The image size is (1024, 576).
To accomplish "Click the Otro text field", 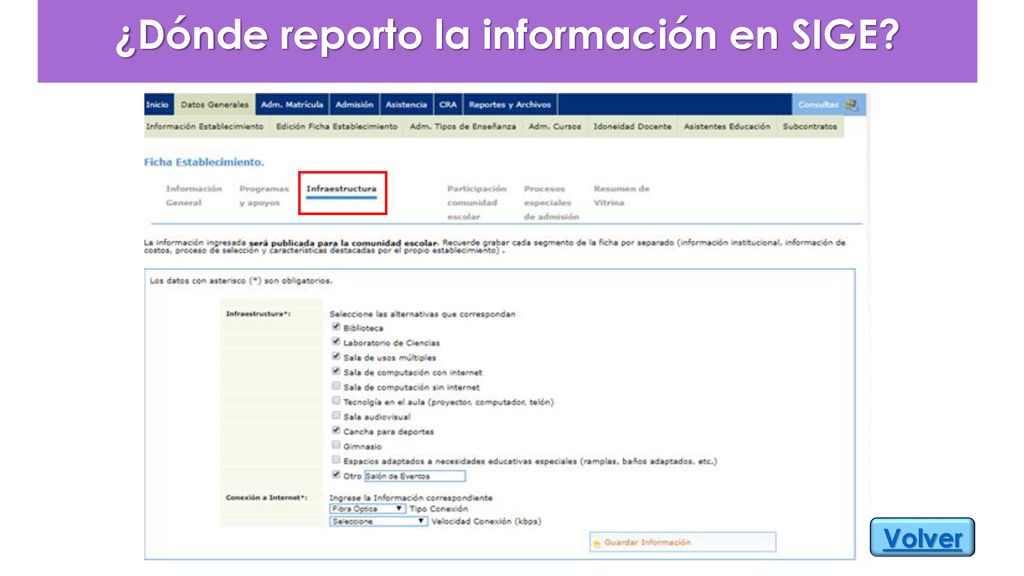I will 415,476.
